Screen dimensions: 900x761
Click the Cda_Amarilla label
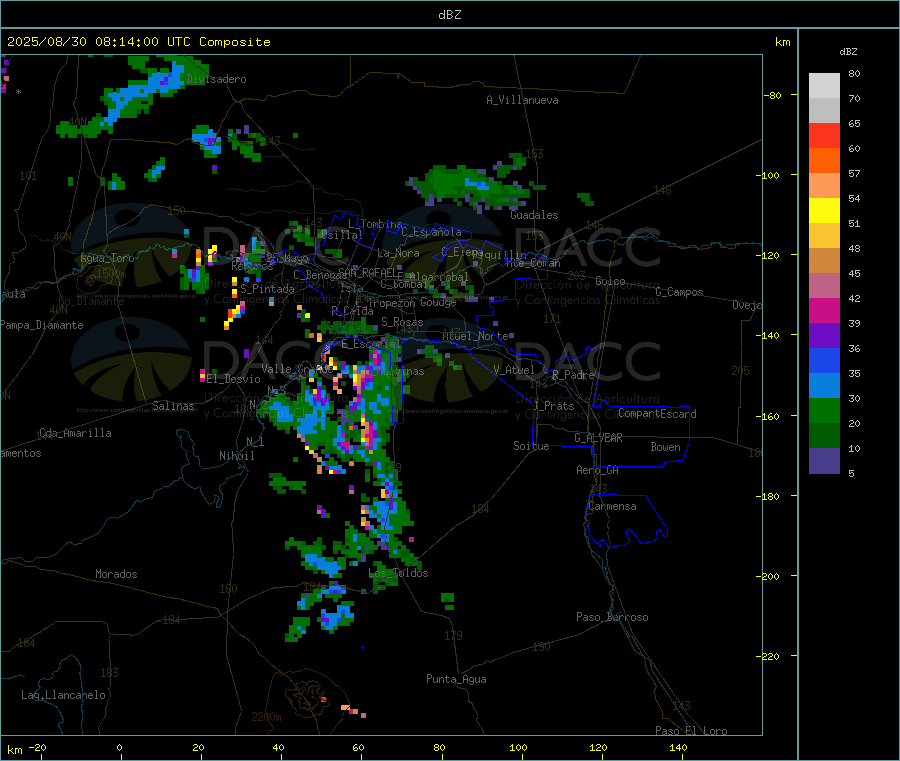click(75, 433)
